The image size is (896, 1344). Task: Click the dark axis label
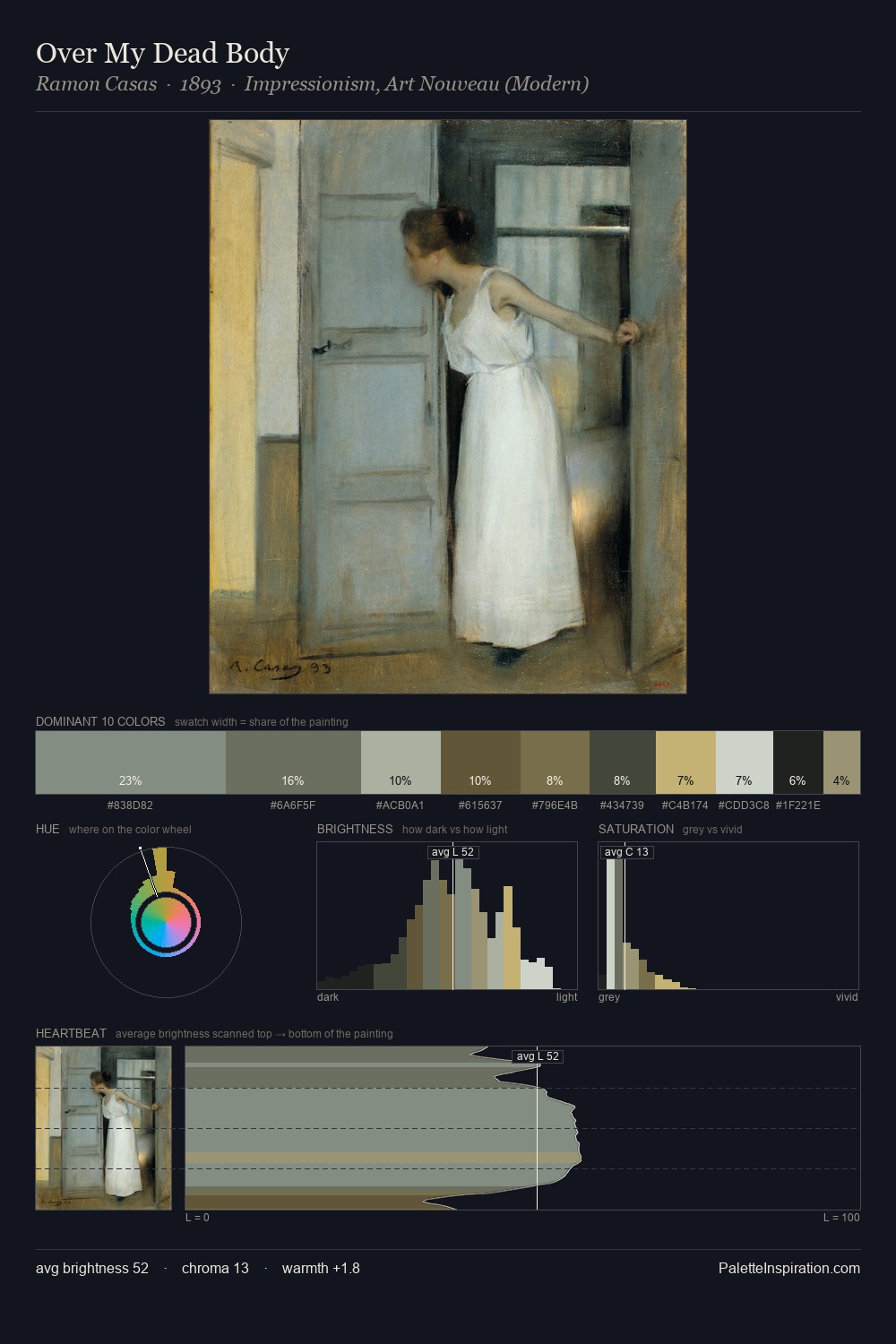click(x=328, y=997)
